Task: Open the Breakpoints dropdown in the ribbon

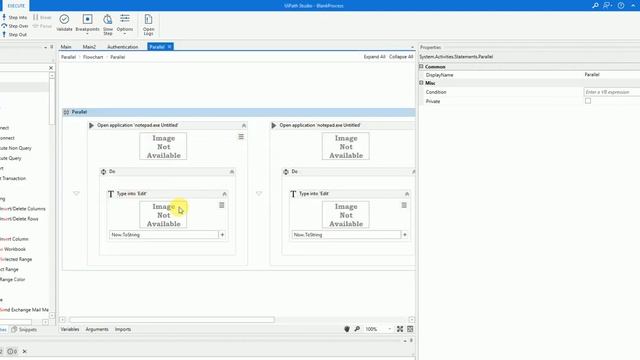Action: (87, 23)
